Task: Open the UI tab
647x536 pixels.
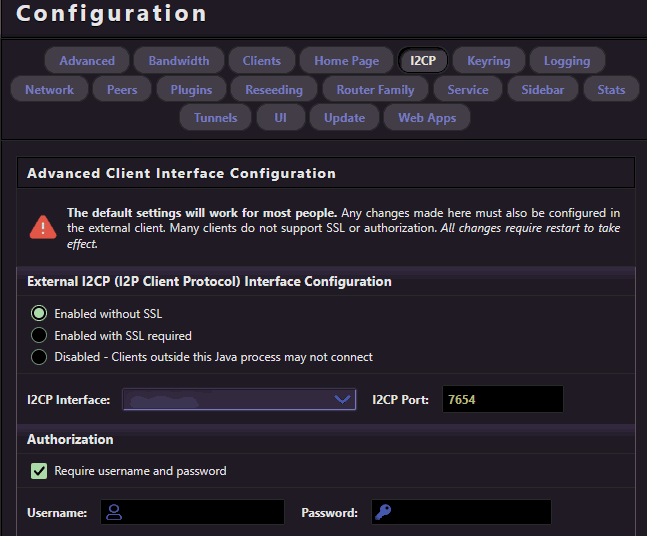Action: [x=281, y=118]
